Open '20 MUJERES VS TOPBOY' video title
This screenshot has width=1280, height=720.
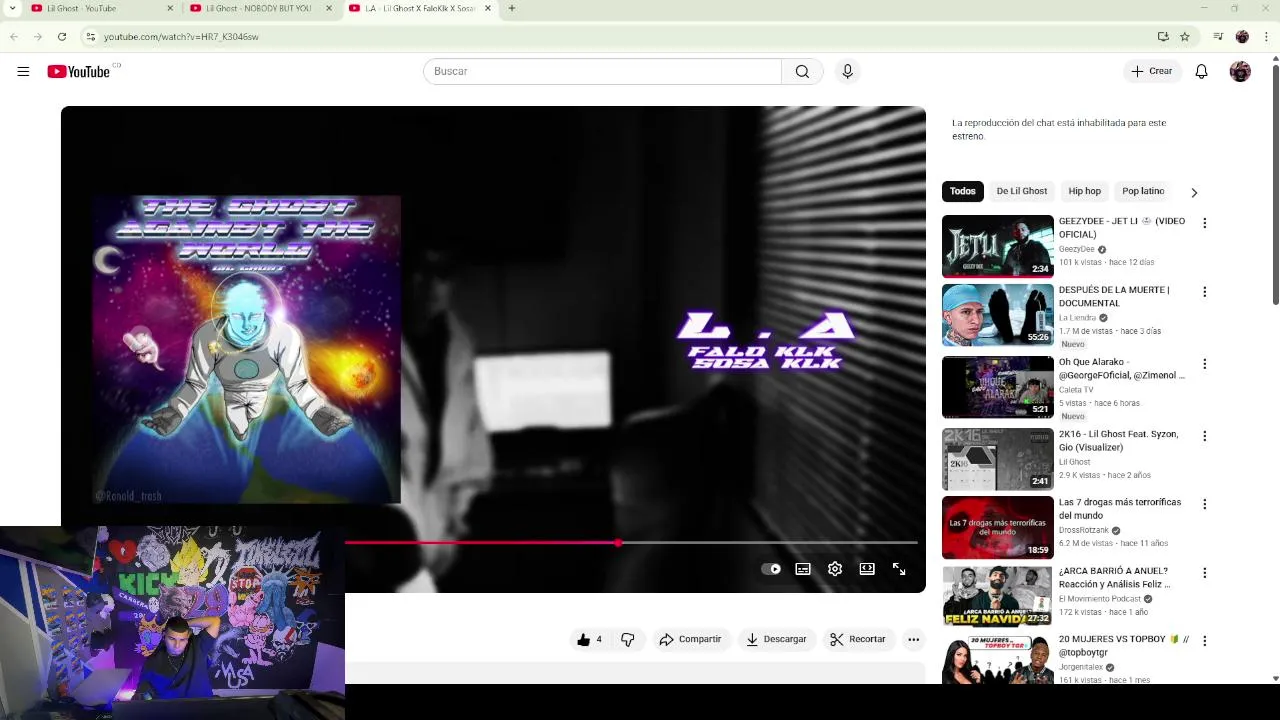1124,645
